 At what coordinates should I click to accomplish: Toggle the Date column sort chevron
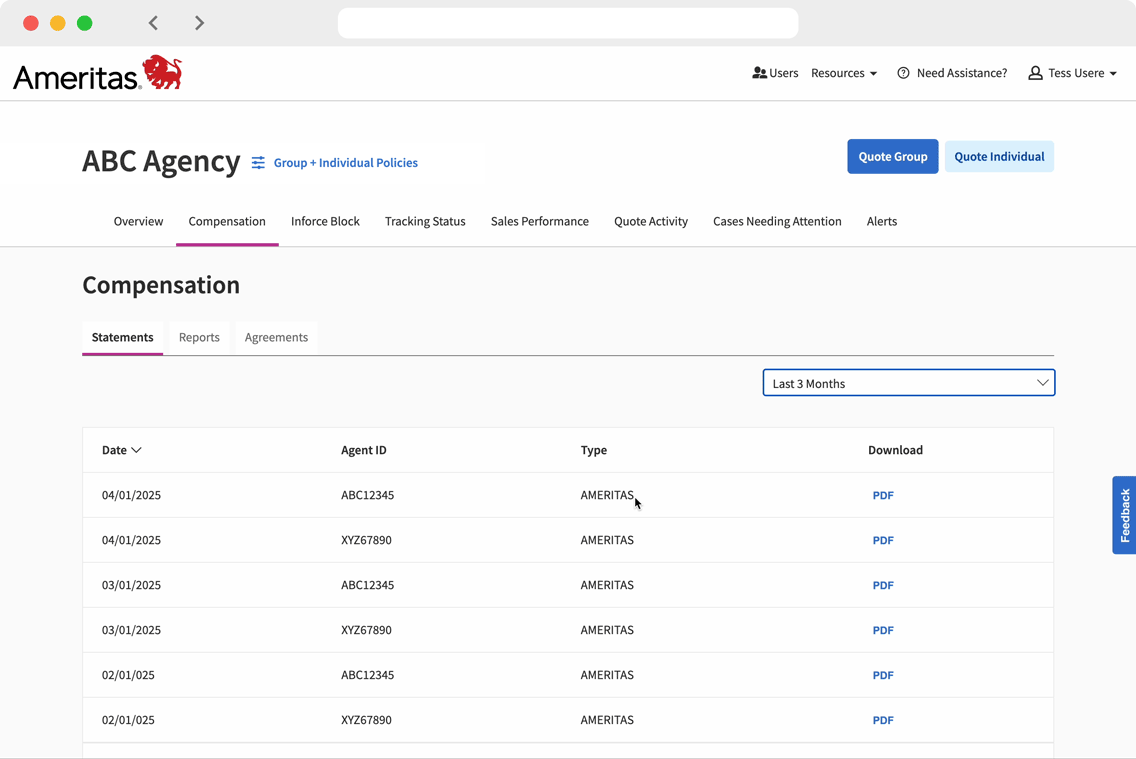[137, 450]
